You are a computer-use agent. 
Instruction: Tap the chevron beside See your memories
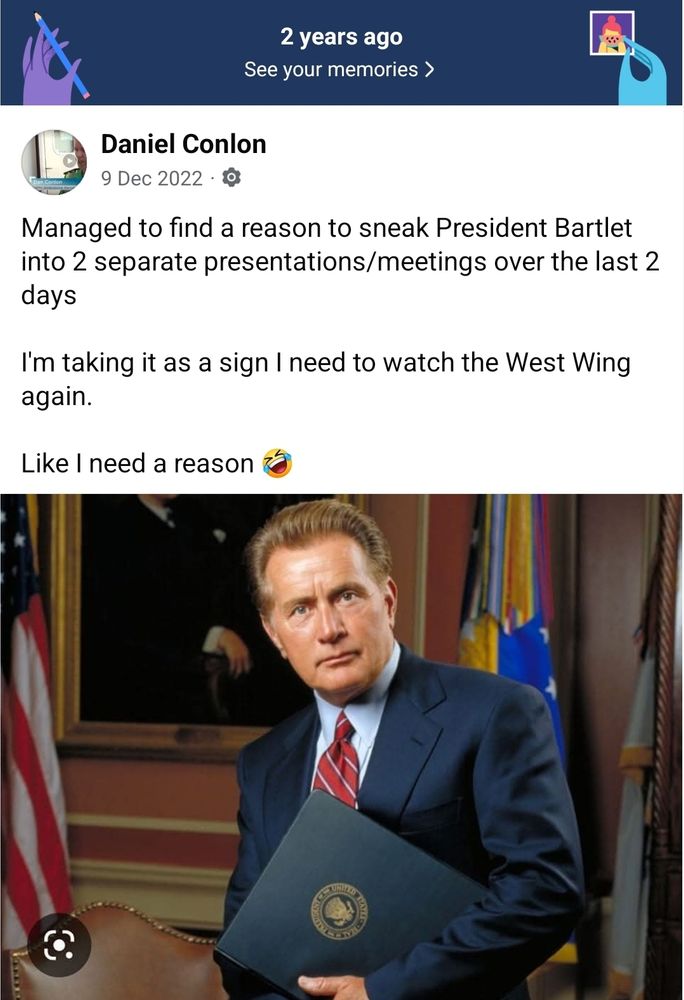coord(429,69)
